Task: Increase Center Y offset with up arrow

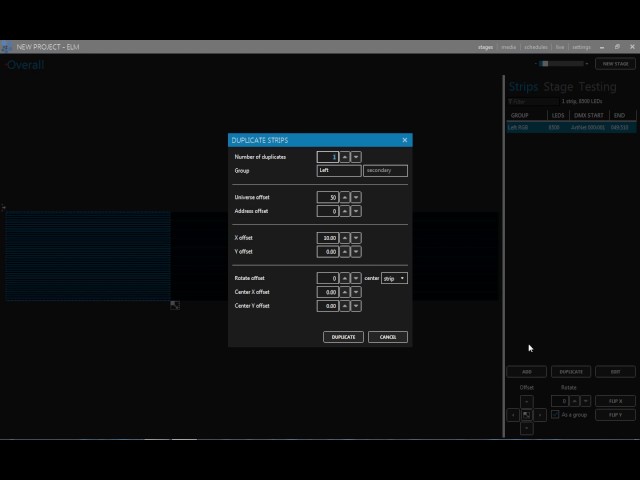Action: pyautogui.click(x=345, y=306)
